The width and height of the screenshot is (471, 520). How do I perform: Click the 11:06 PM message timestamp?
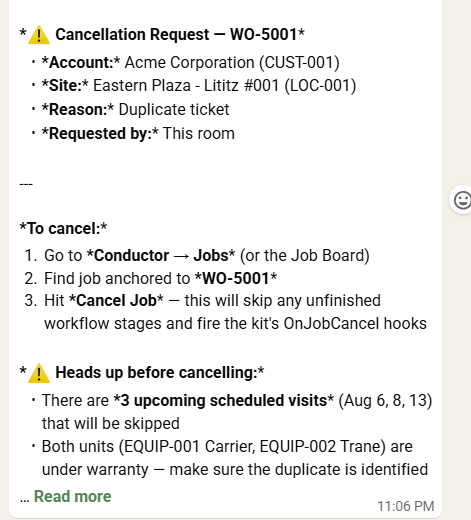(406, 506)
